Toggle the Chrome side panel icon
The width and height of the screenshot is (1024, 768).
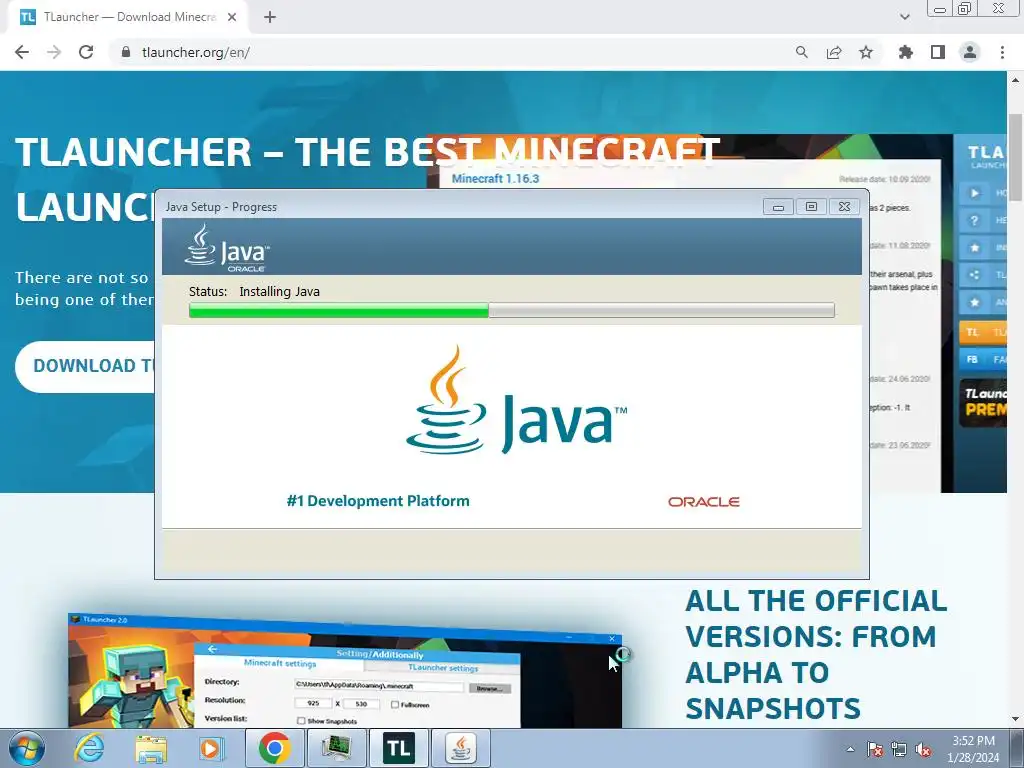[938, 52]
